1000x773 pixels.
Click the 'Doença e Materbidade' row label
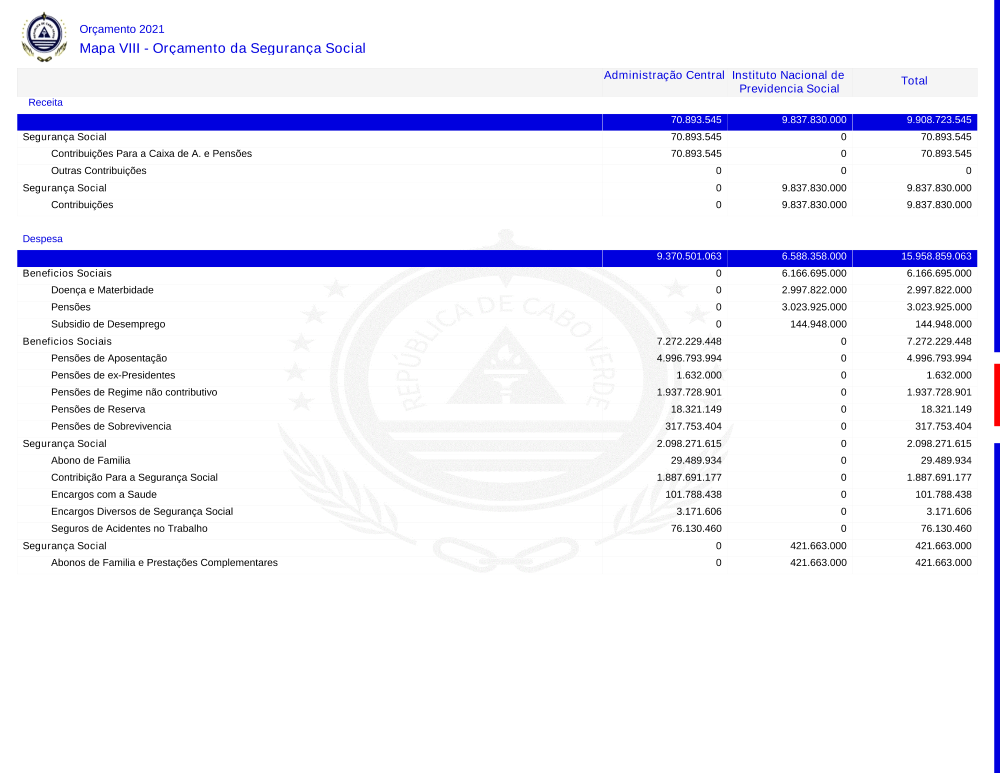tap(102, 290)
